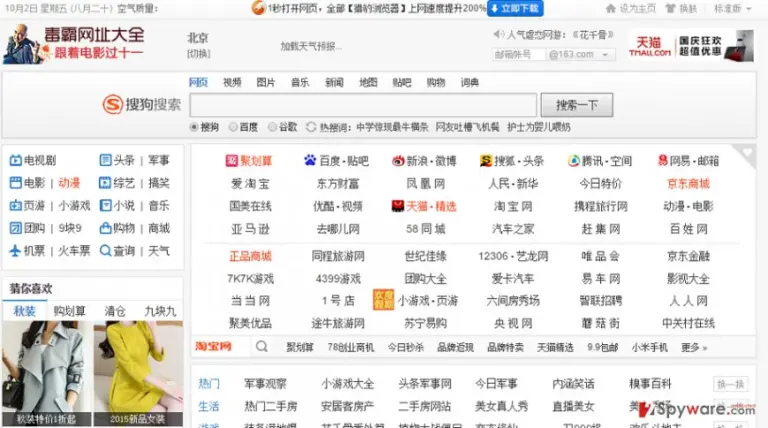Click the Sogou search logo icon
This screenshot has width=768, height=428.
tap(112, 104)
